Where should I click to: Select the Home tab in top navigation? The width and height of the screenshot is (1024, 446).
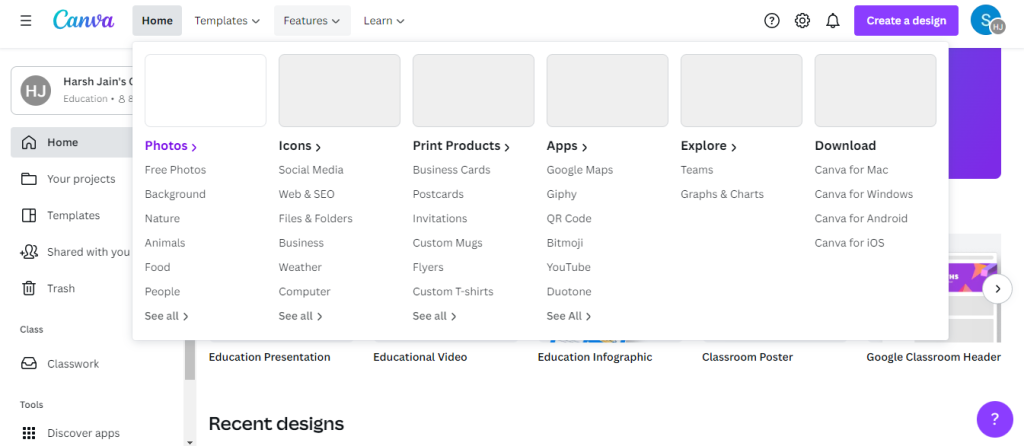(157, 20)
